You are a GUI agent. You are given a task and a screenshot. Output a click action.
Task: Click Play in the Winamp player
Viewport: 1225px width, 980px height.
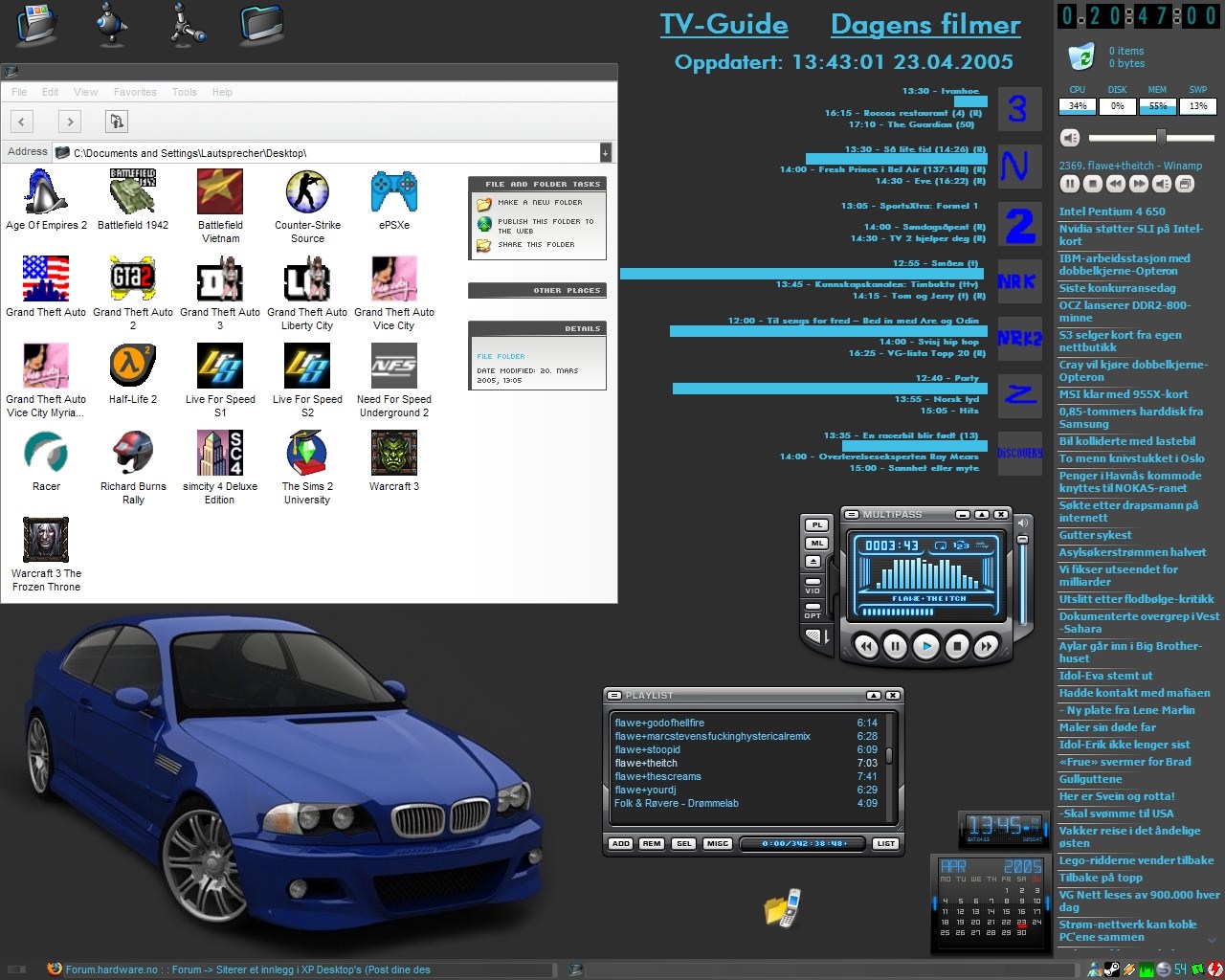tap(926, 647)
